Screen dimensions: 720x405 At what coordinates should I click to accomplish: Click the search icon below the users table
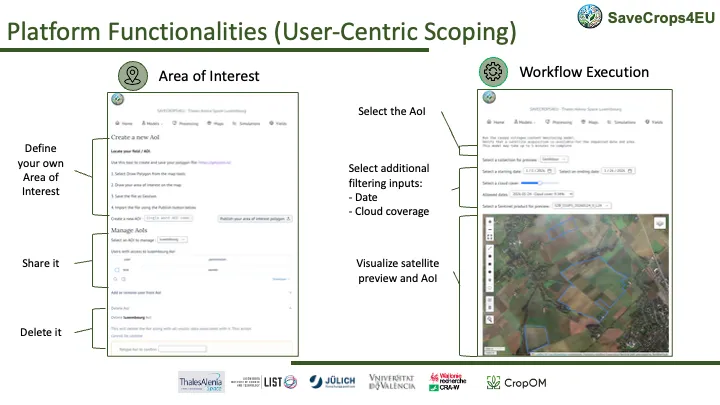[x=115, y=279]
